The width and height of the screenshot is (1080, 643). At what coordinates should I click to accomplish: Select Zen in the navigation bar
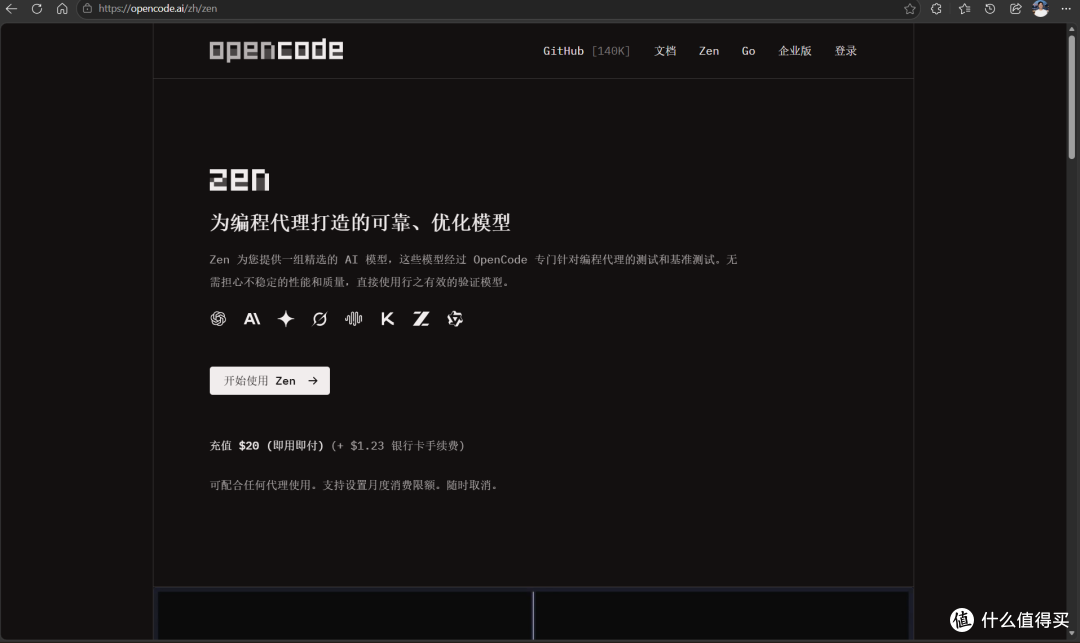pyautogui.click(x=709, y=51)
